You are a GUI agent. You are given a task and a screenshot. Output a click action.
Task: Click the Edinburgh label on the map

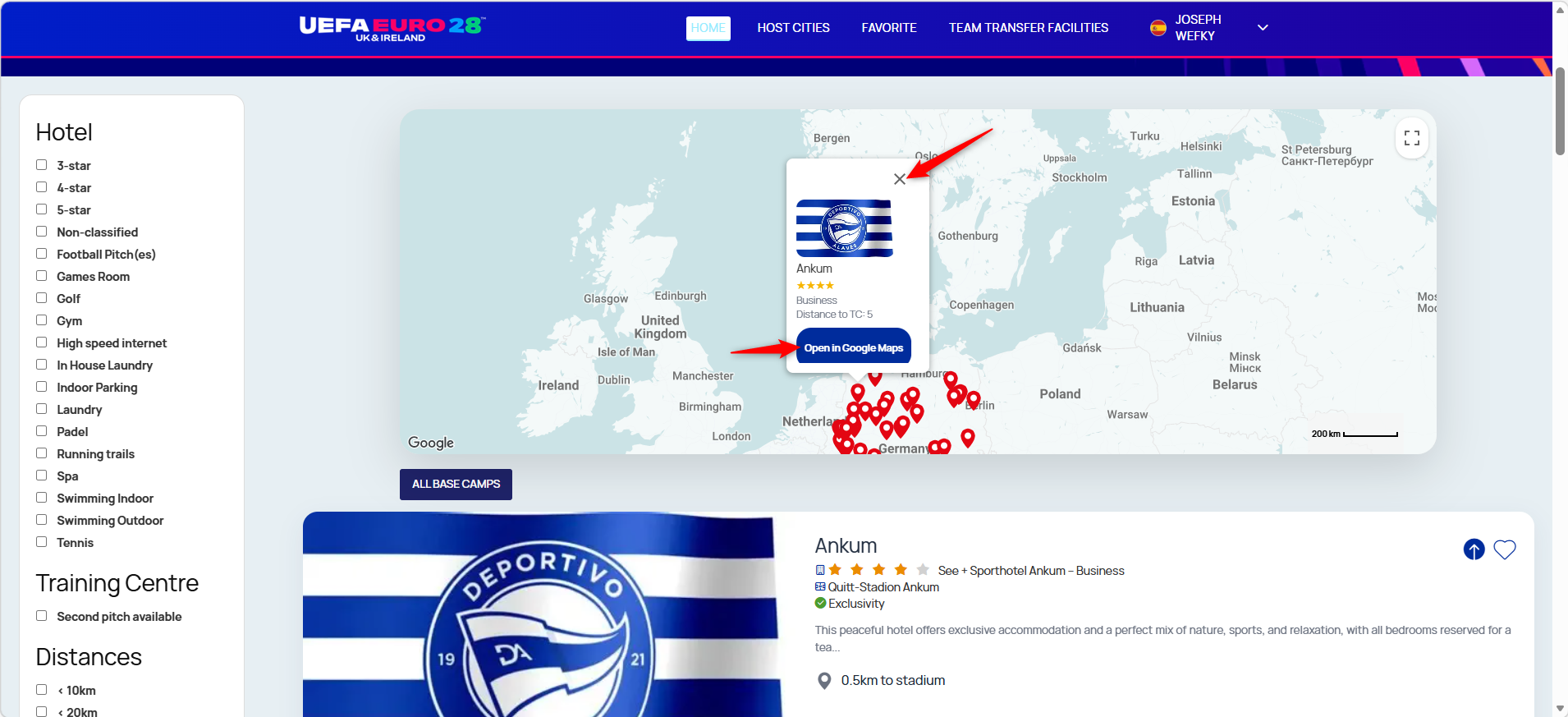681,296
